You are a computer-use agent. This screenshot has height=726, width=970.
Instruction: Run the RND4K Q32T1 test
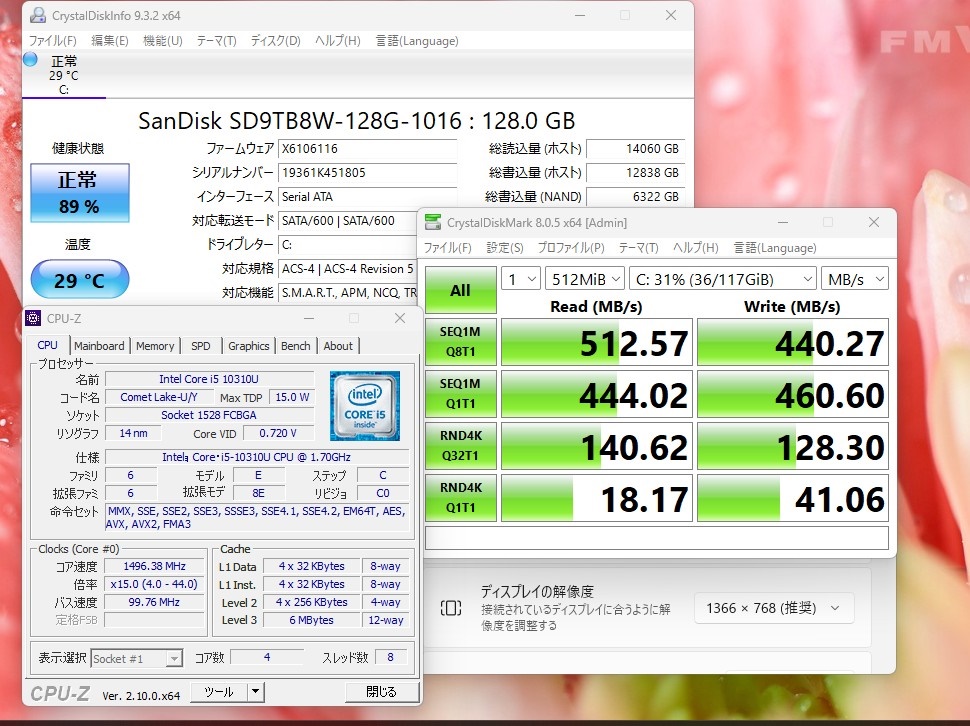tap(460, 445)
